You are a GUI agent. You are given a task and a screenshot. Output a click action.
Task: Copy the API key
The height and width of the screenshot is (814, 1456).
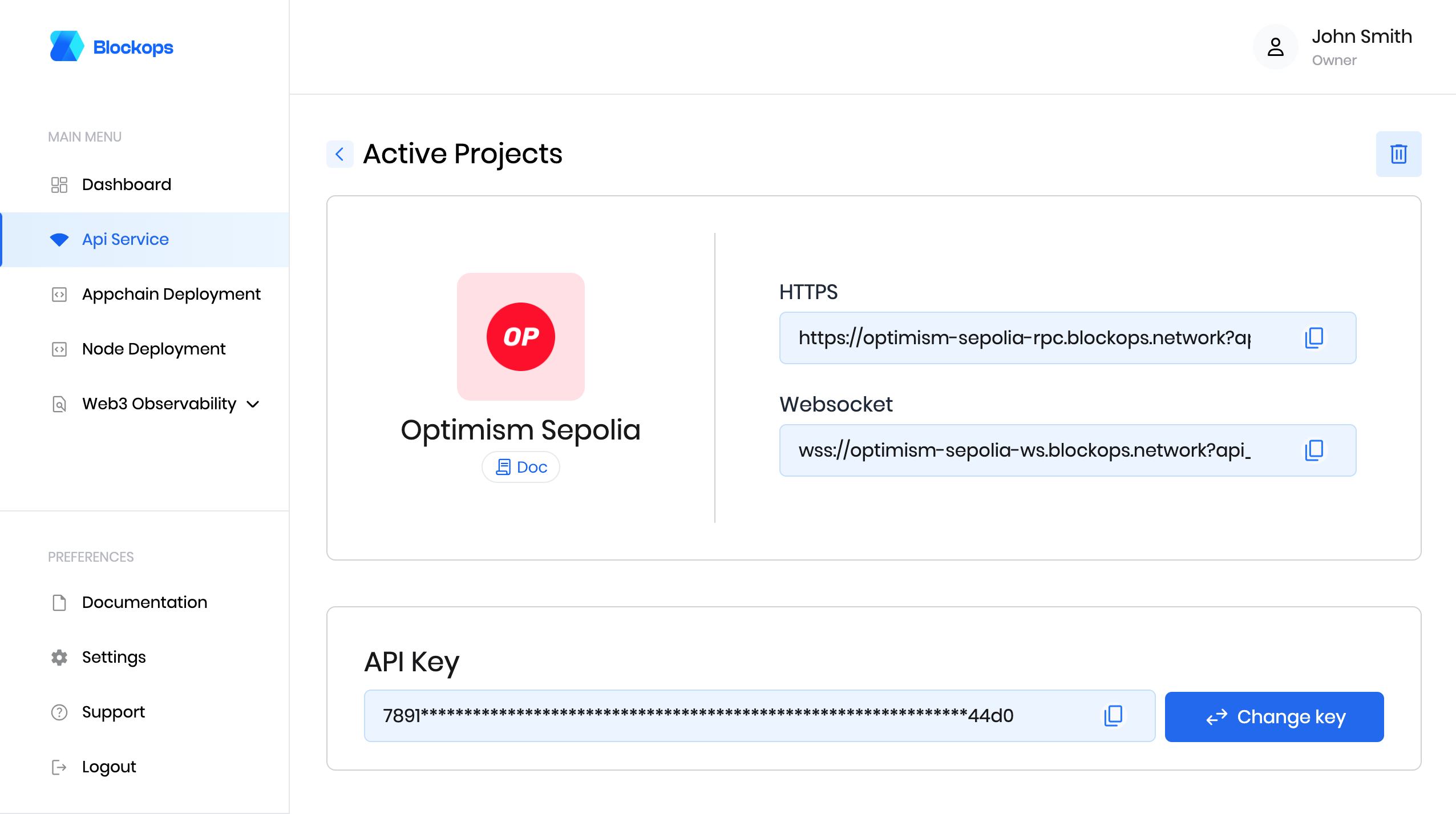click(1113, 715)
